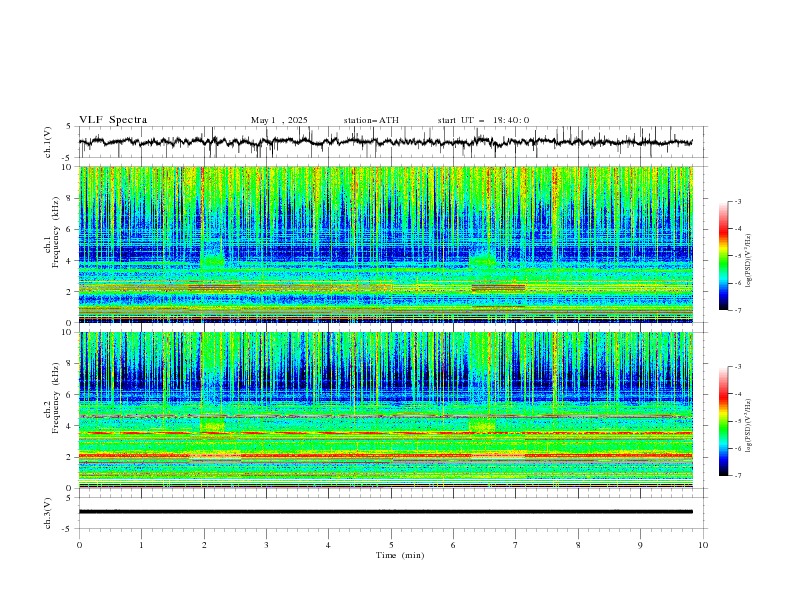Click the date 'May 1 , 2025'
Viewport: 792px width, 612px height.
(279, 120)
